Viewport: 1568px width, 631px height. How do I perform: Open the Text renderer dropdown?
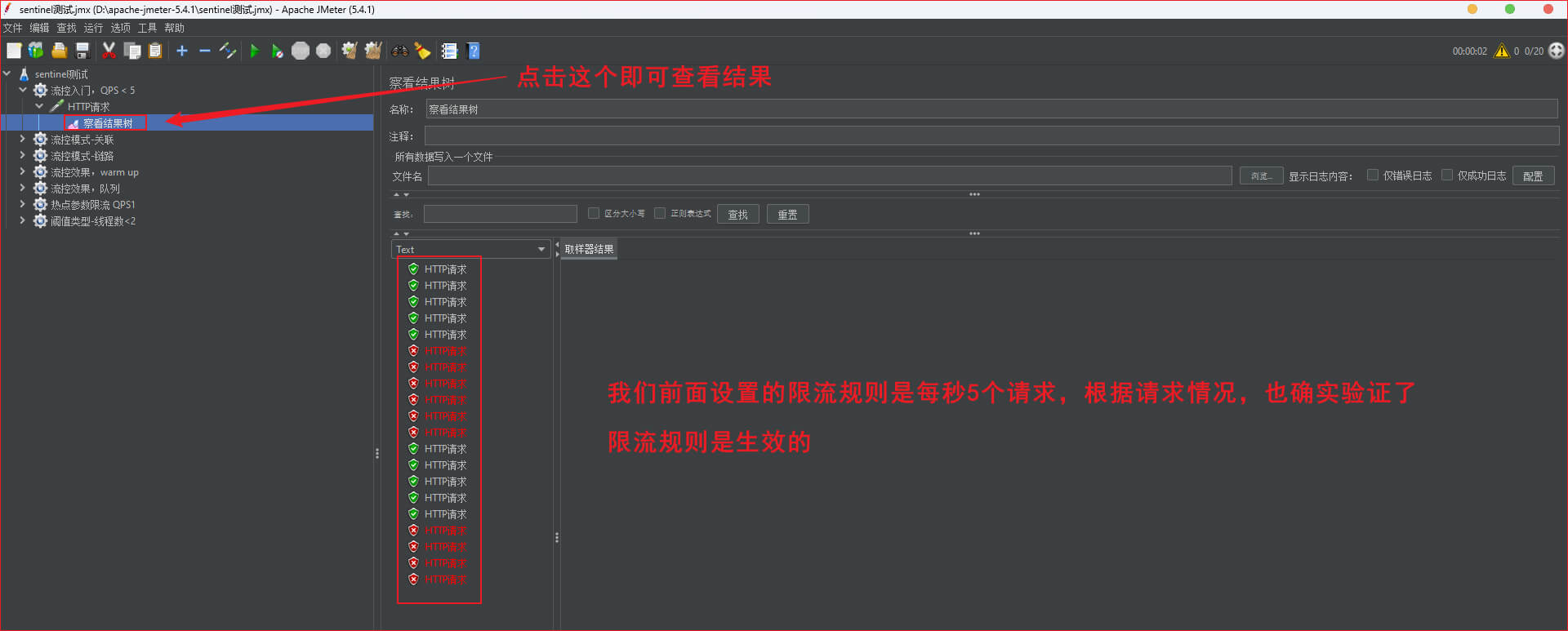tap(470, 249)
